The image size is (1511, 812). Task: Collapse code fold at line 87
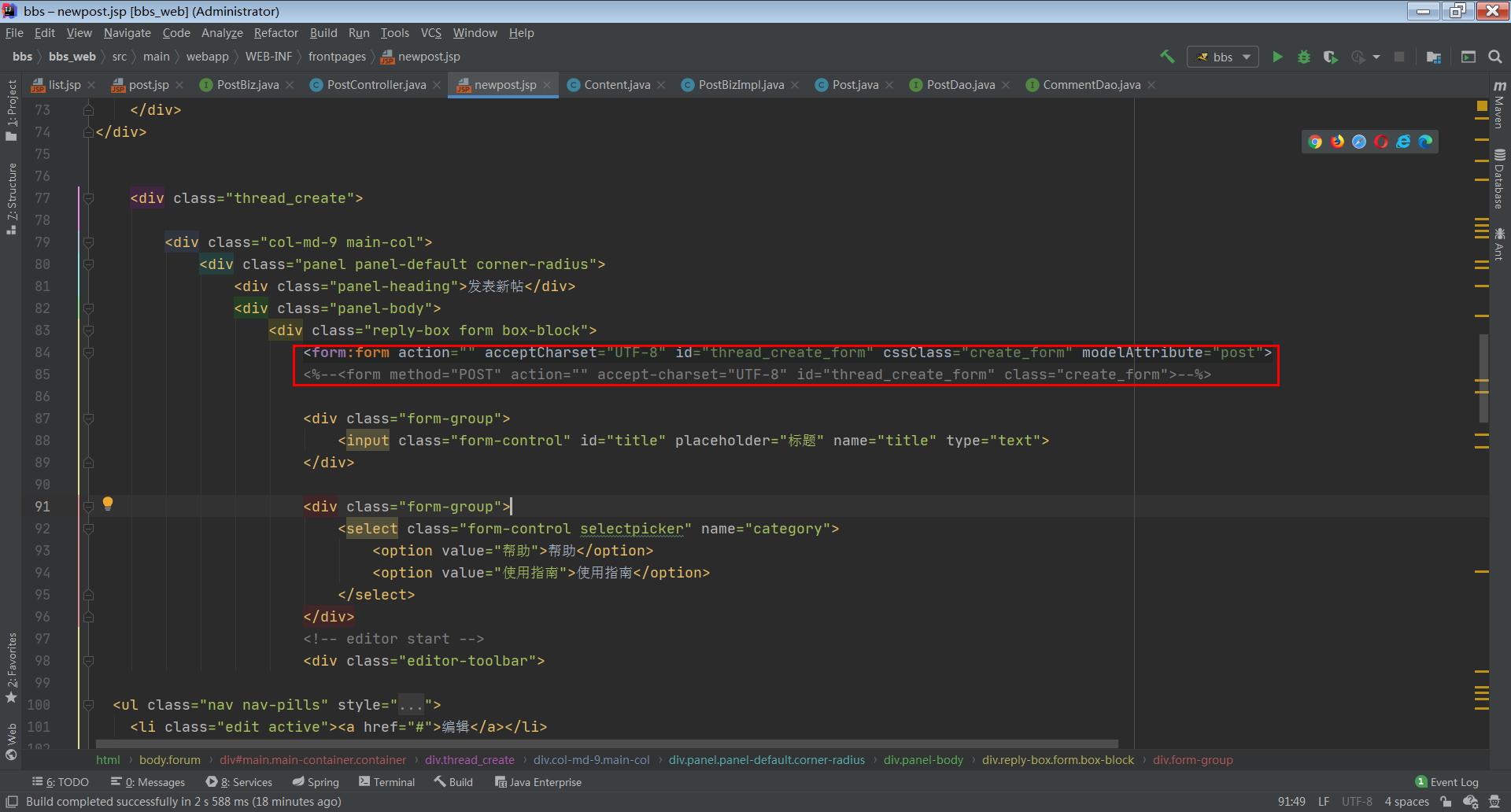pos(88,419)
